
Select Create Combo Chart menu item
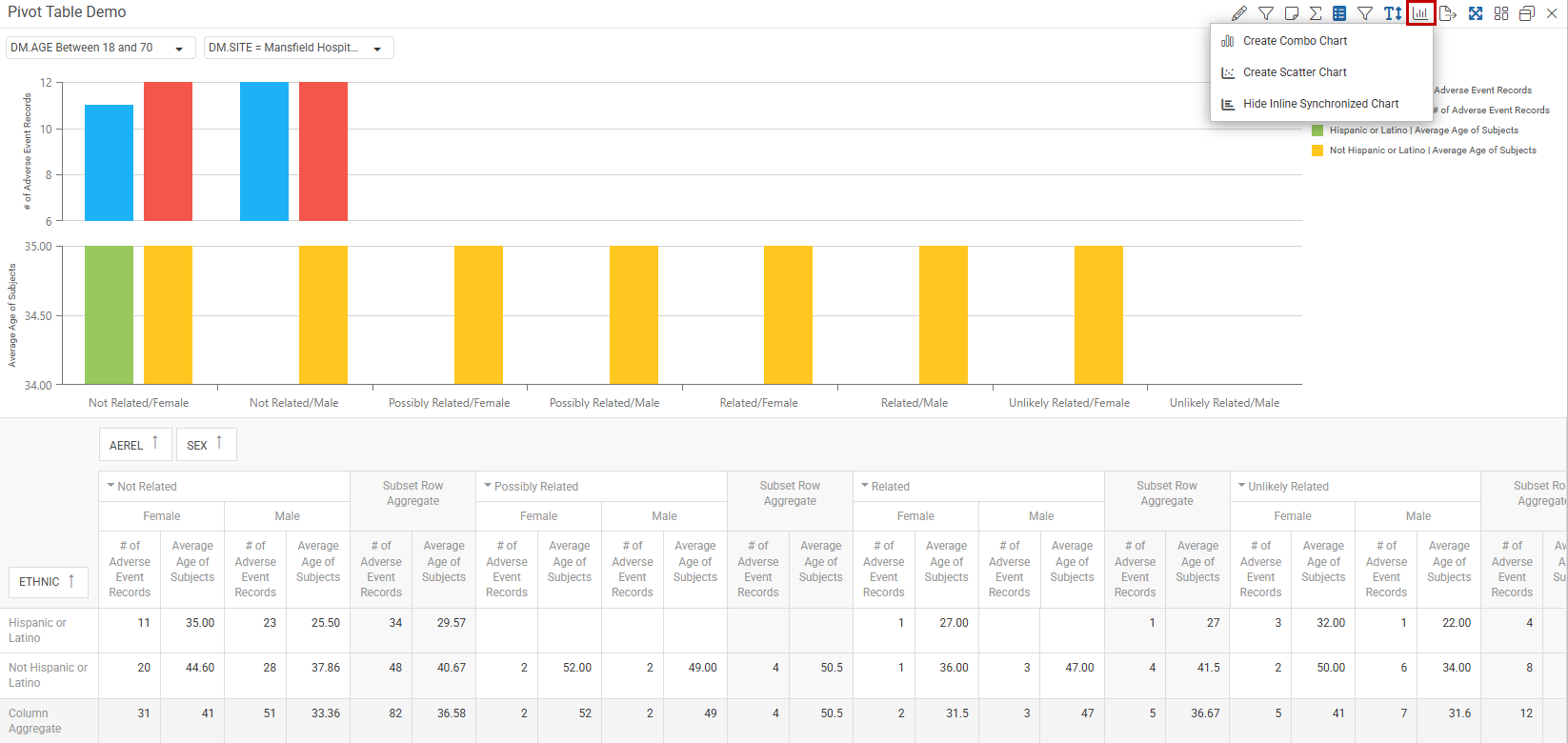click(x=1321, y=41)
